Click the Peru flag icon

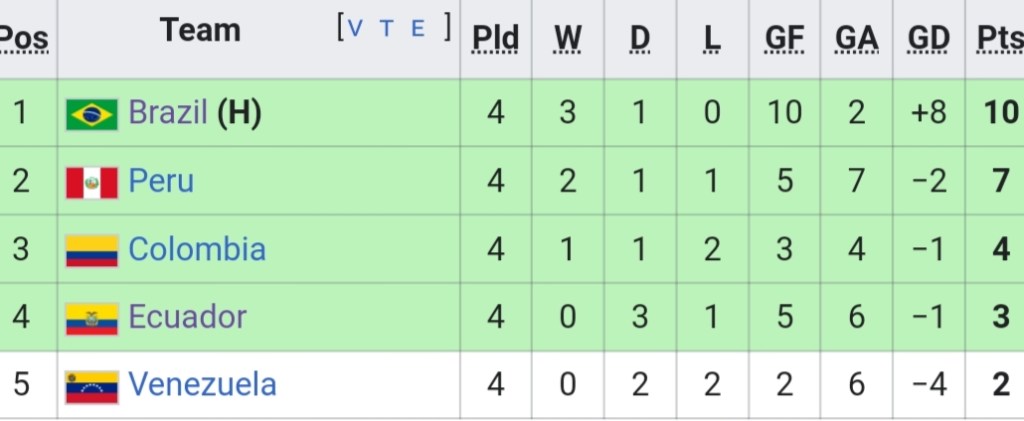[92, 182]
